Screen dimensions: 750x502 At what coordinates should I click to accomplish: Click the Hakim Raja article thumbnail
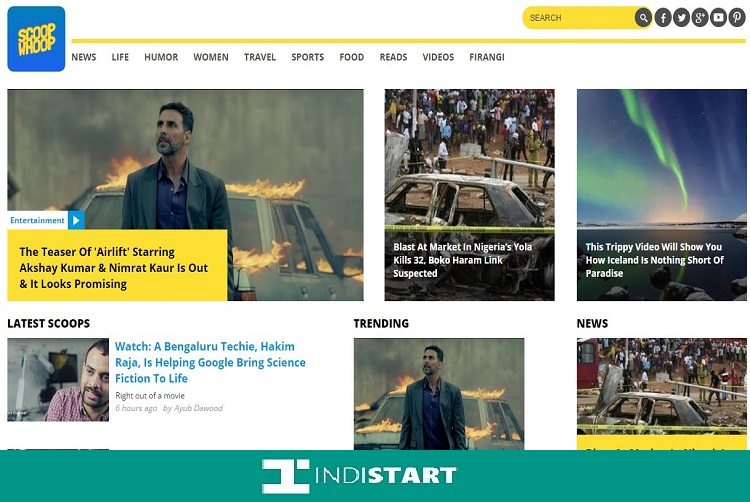tap(58, 380)
